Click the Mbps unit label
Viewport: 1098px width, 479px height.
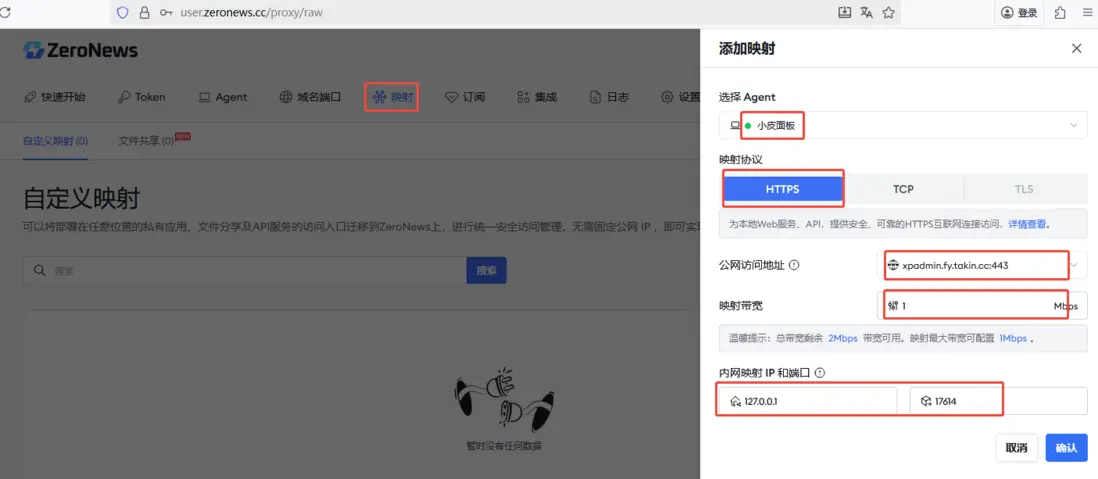click(x=1066, y=306)
